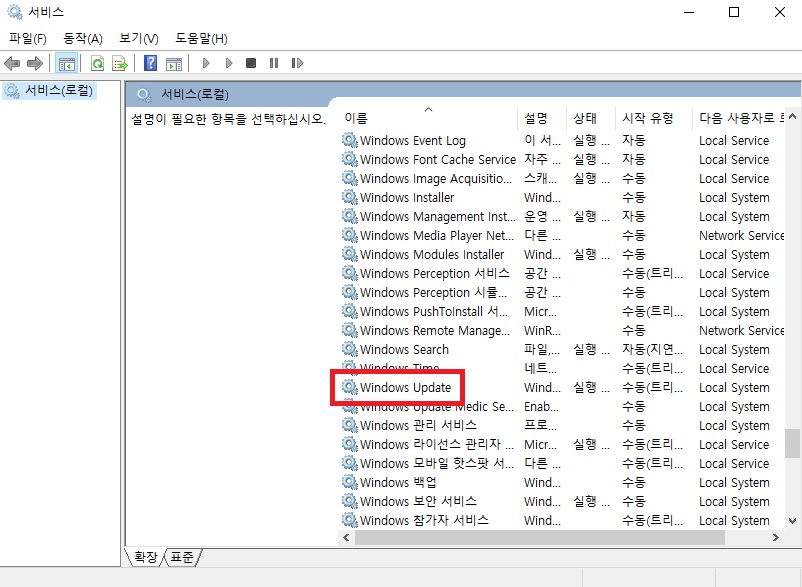Open the 도움말(H) menu
Viewport: 802px width, 587px height.
(x=201, y=38)
